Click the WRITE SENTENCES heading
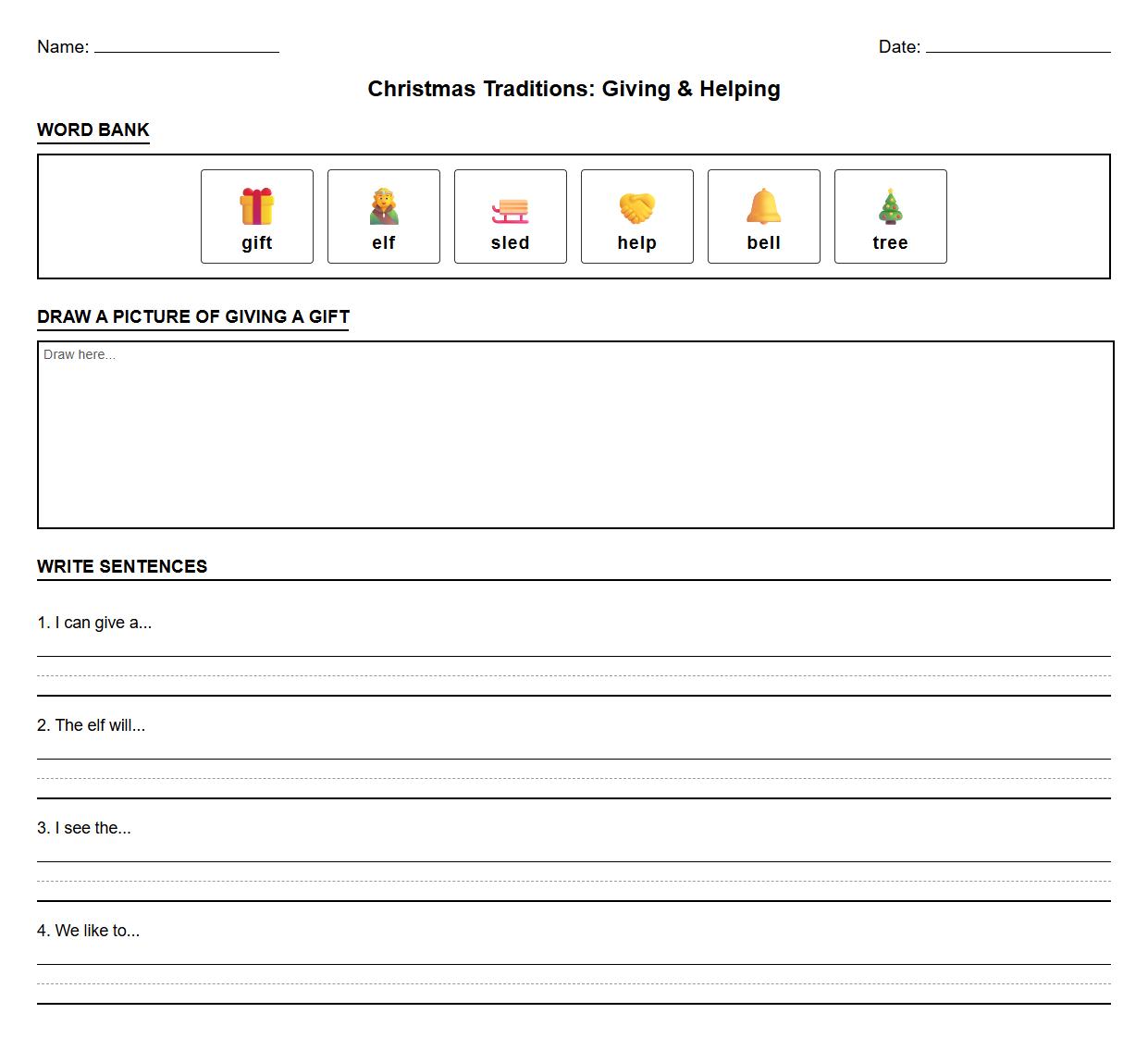Screen dimensions: 1148x1038 [122, 566]
